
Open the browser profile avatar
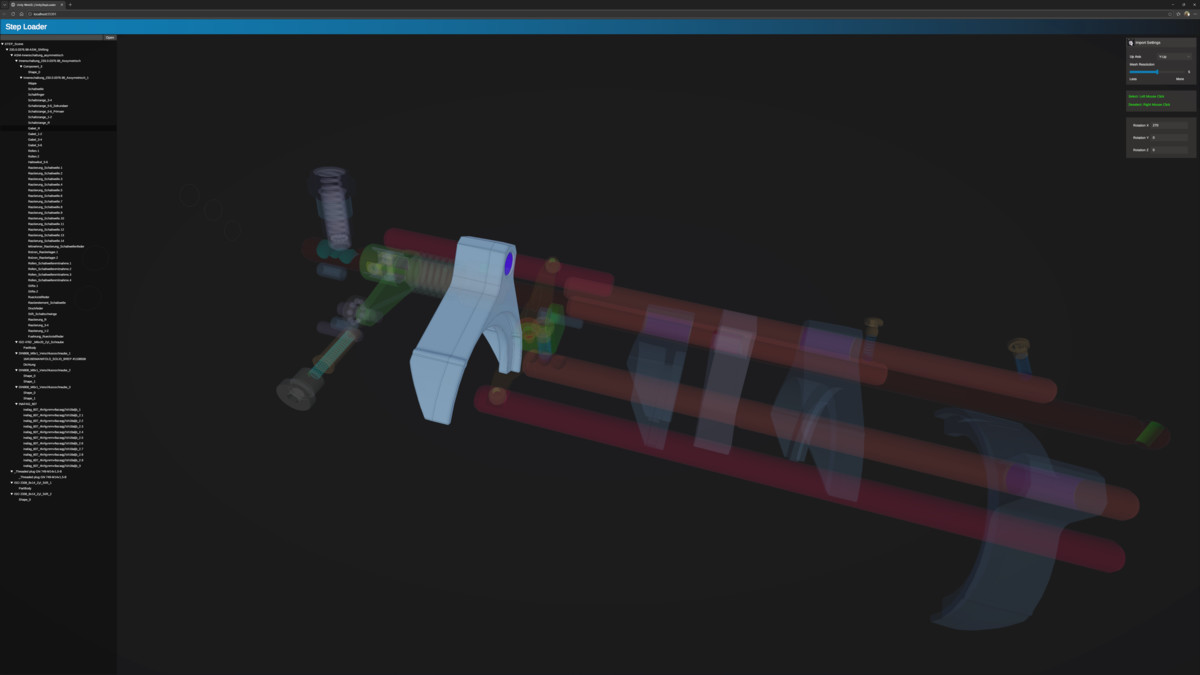pos(1187,14)
